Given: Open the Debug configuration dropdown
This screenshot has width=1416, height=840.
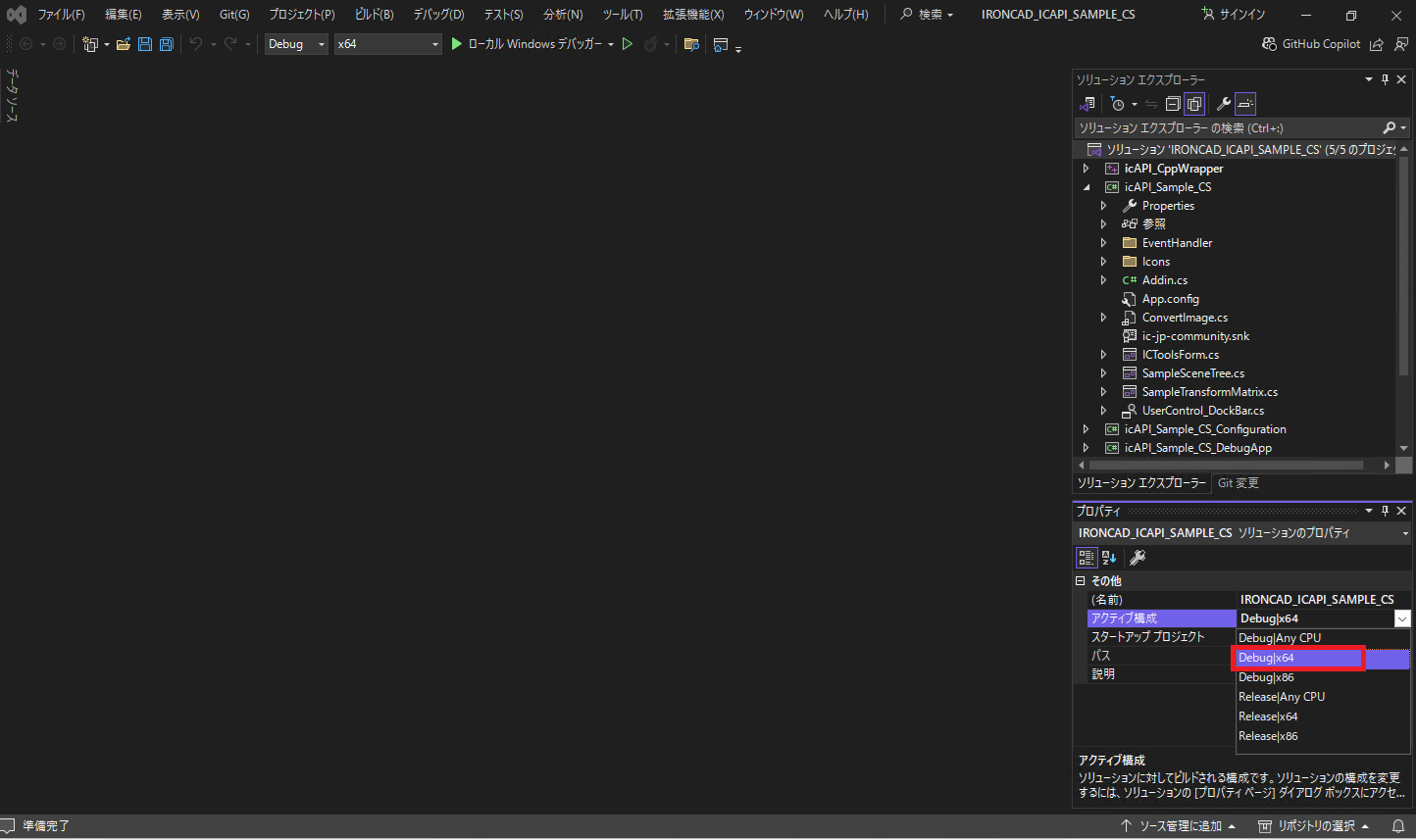Looking at the screenshot, I should [x=296, y=44].
